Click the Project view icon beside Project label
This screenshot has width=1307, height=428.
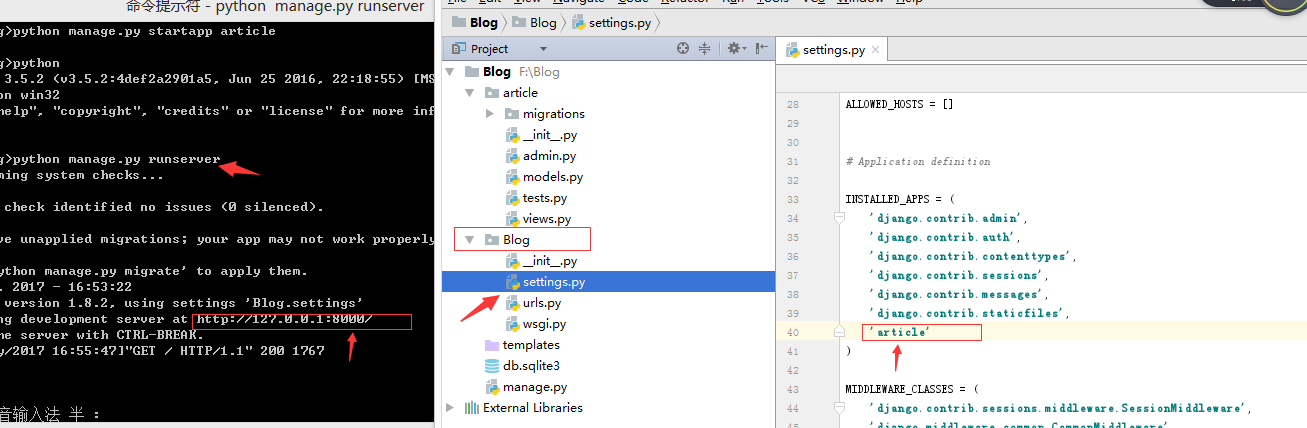pos(459,48)
